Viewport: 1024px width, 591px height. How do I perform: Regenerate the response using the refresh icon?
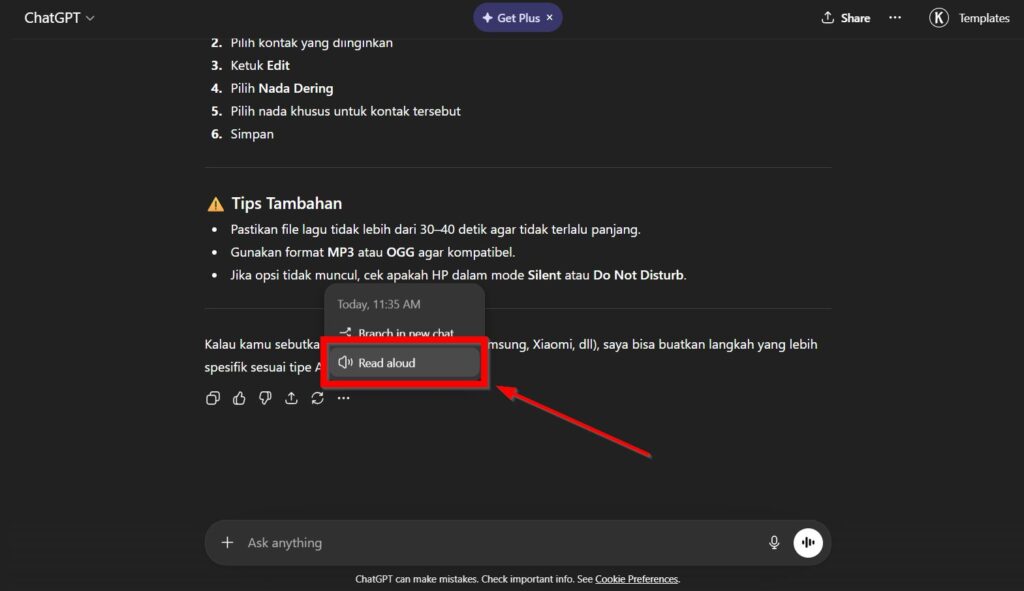coord(317,398)
